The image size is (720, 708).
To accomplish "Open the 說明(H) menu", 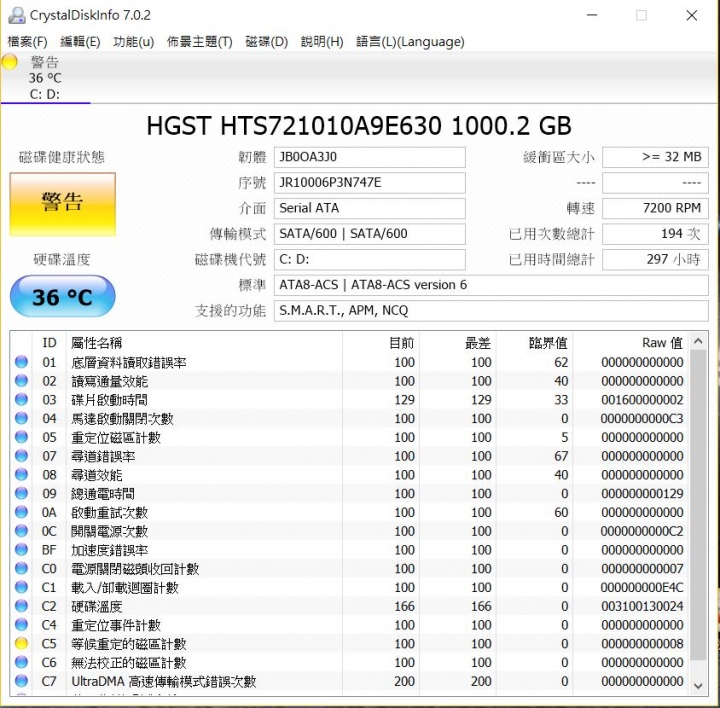I will pyautogui.click(x=322, y=42).
